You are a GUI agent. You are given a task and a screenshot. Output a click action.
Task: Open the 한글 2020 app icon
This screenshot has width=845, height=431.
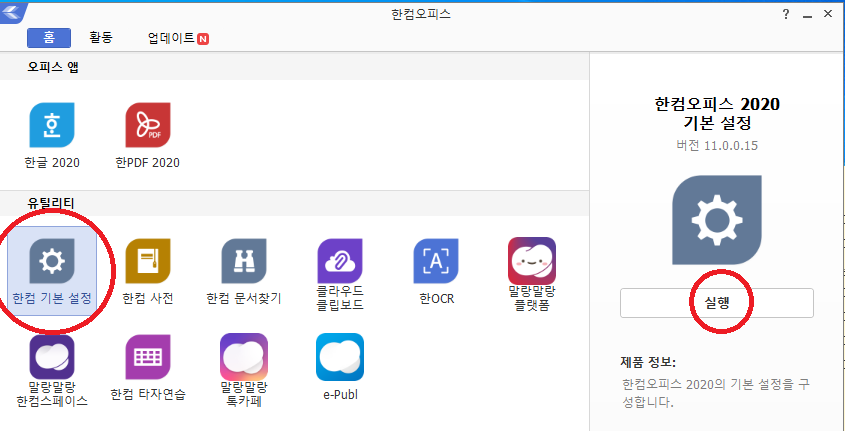click(52, 125)
